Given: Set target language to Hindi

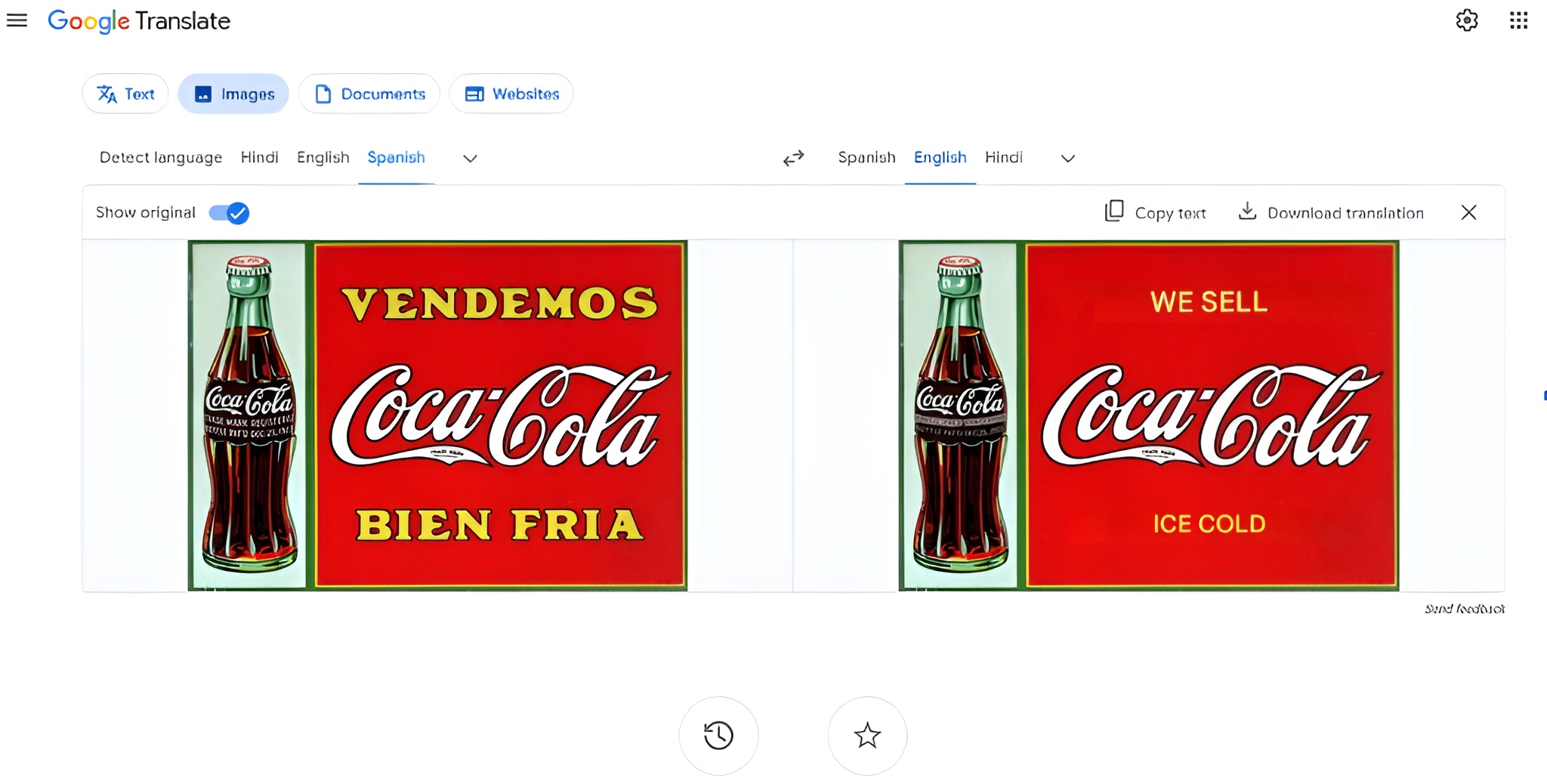Looking at the screenshot, I should pyautogui.click(x=1004, y=157).
